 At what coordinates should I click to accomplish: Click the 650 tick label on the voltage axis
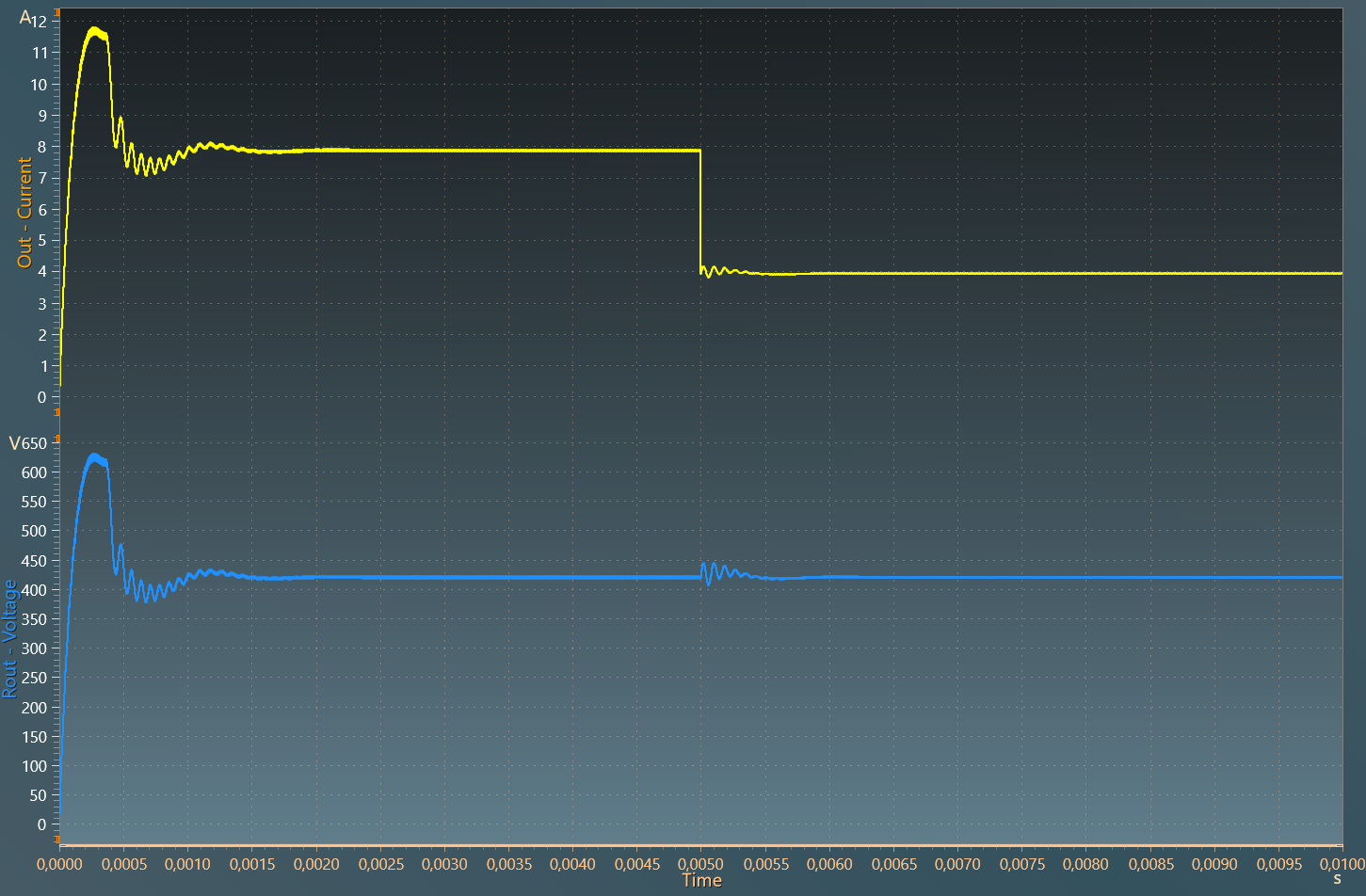(34, 443)
